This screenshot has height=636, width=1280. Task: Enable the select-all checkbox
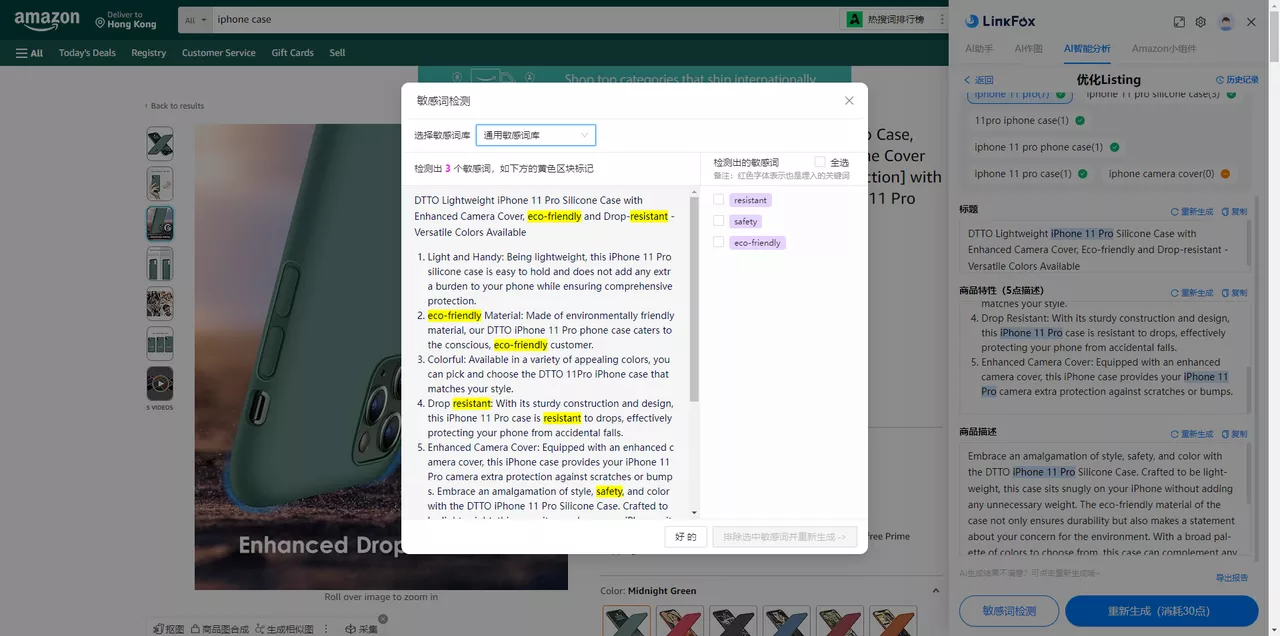point(820,162)
